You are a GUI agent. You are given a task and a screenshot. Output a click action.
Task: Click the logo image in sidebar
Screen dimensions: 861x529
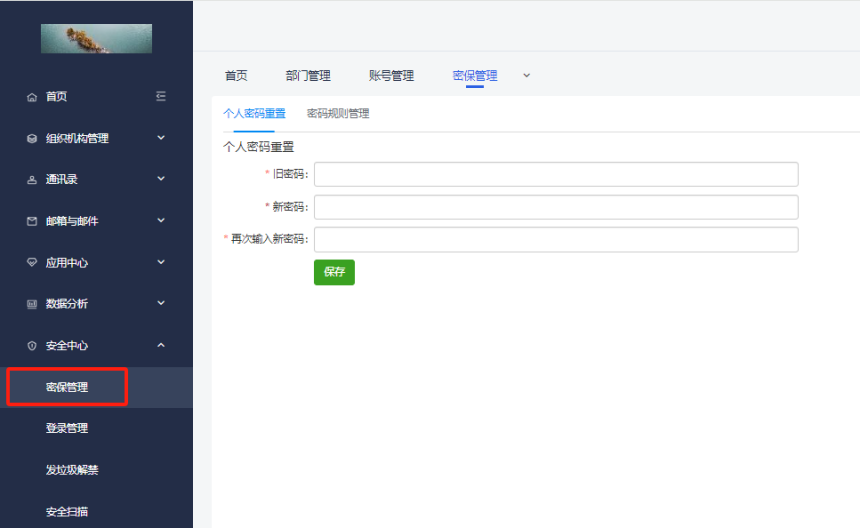tap(97, 38)
